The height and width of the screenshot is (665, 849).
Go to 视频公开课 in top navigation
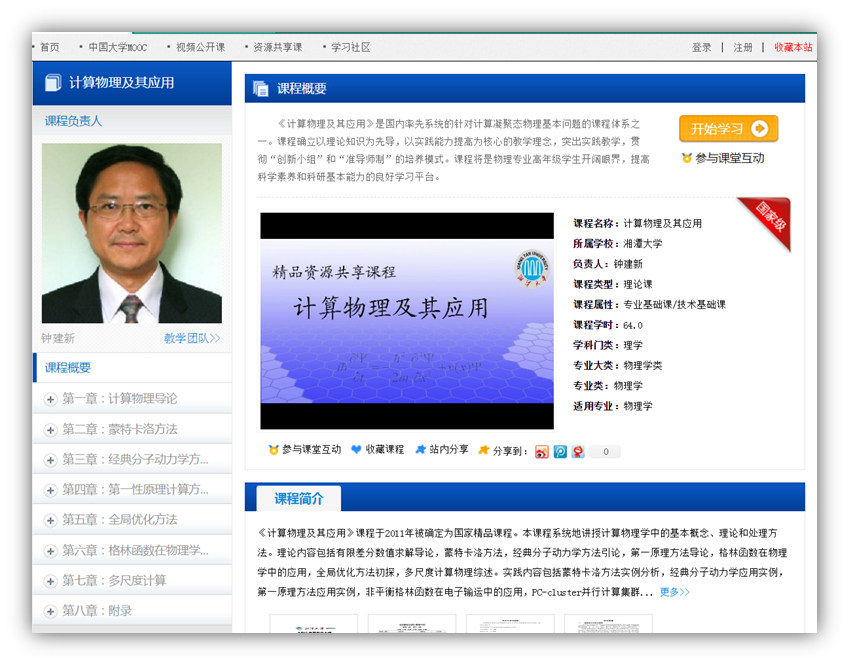click(200, 47)
